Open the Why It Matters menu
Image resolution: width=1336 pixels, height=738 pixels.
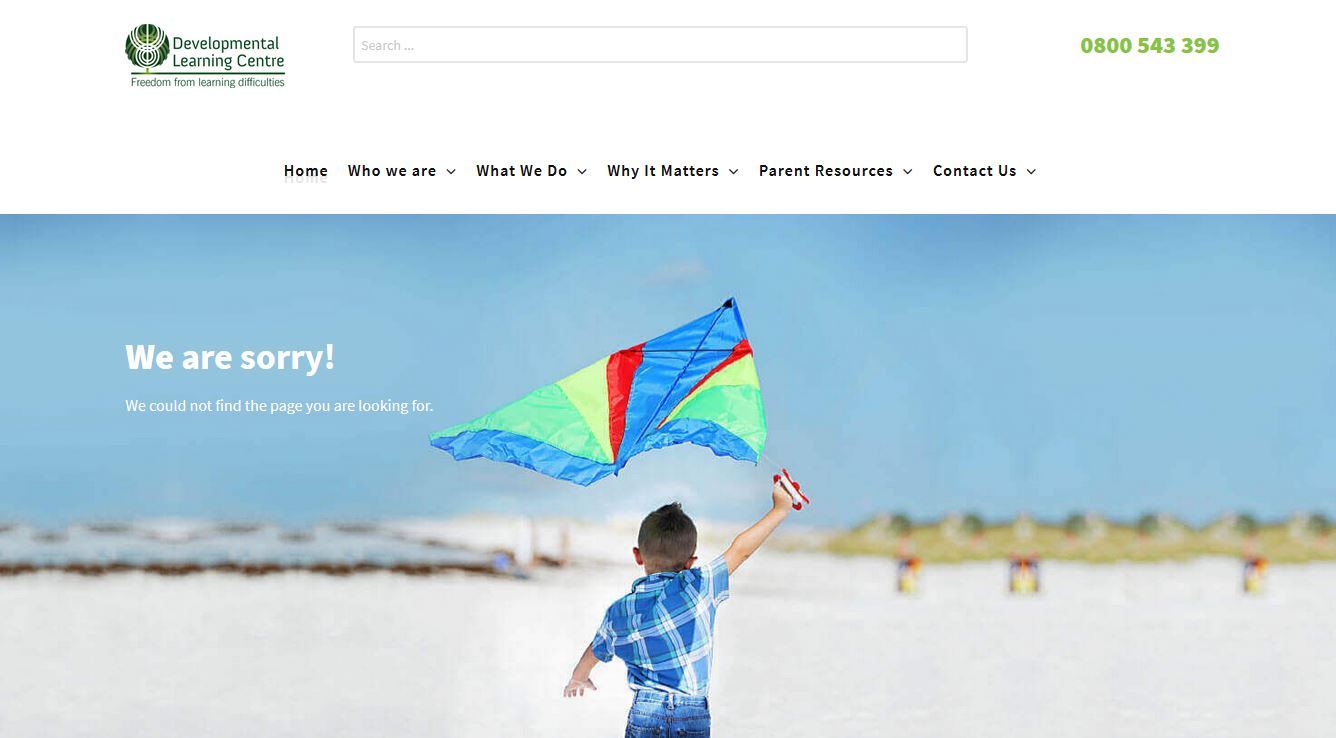click(663, 171)
